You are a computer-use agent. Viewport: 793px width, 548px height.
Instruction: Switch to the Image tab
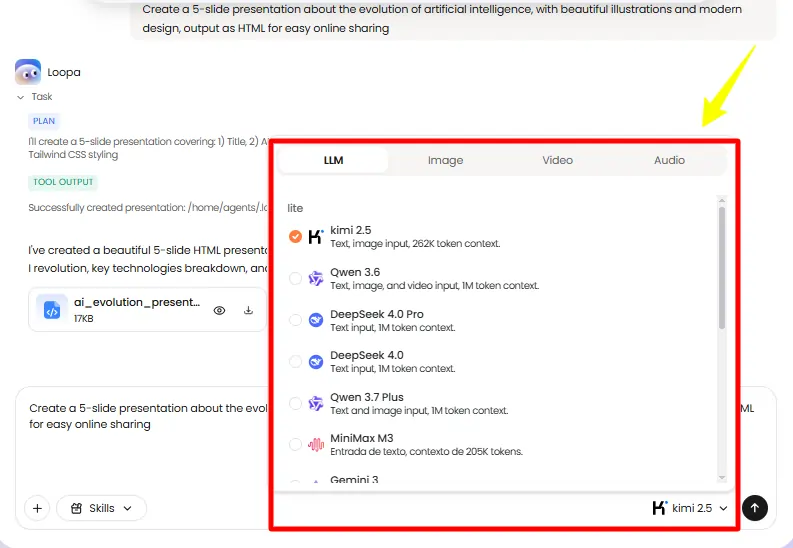pyautogui.click(x=445, y=160)
